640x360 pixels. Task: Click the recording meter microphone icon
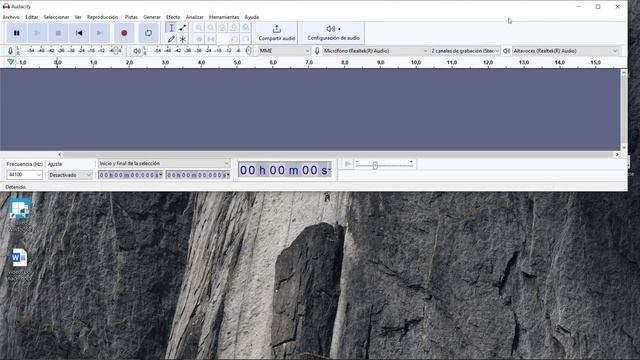pos(11,51)
